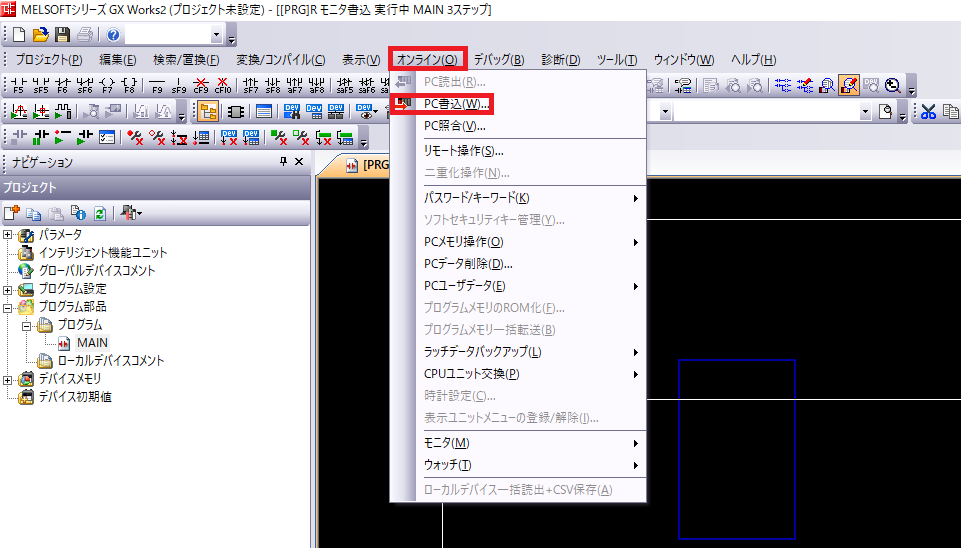
Task: Toggle the Navigation window toolbar button
Action: click(x=208, y=112)
